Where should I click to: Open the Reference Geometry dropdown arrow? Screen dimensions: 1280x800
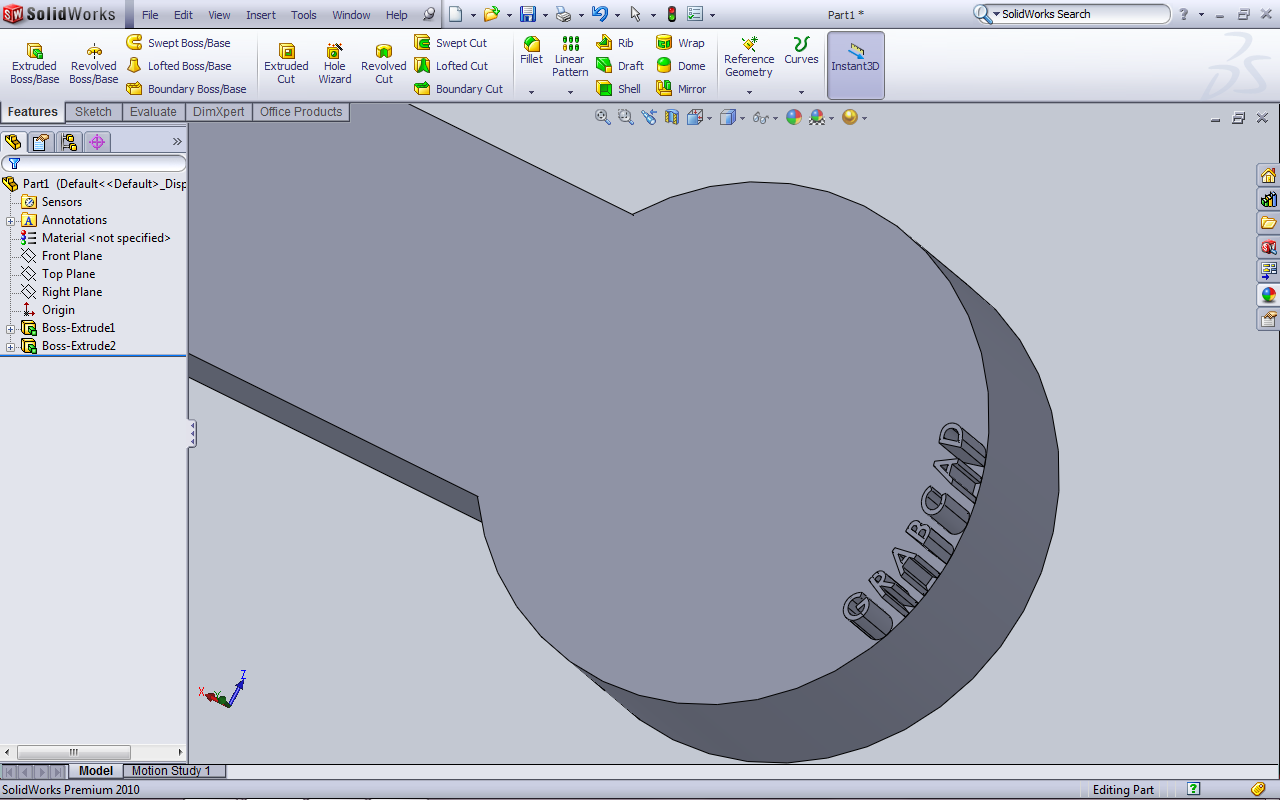coord(749,92)
